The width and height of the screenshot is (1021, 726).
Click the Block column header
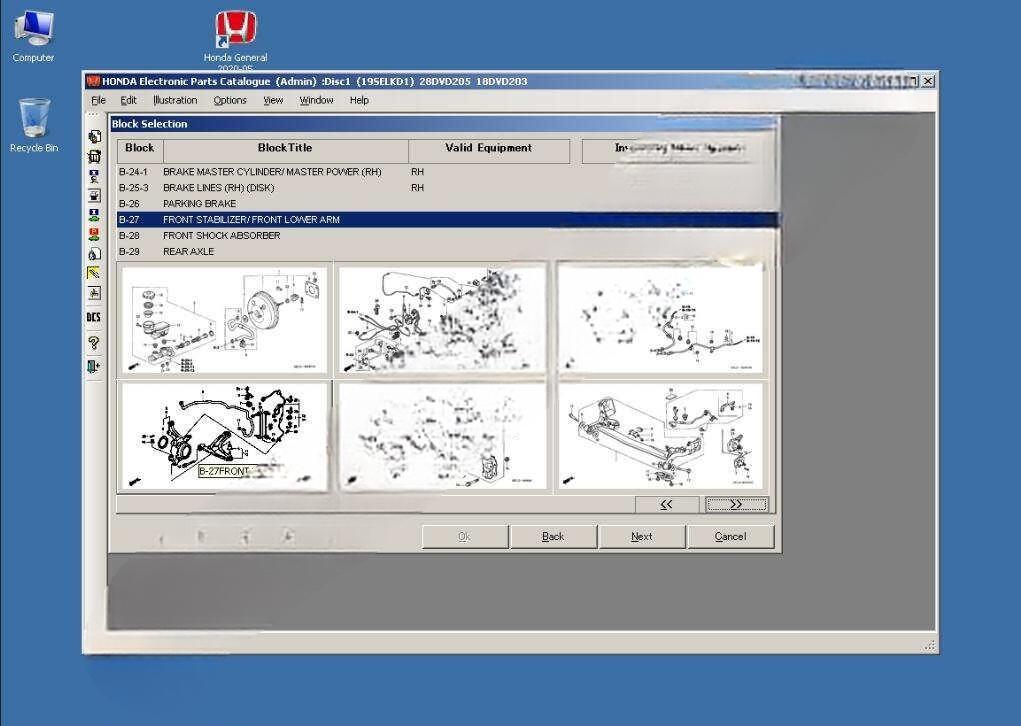[139, 149]
